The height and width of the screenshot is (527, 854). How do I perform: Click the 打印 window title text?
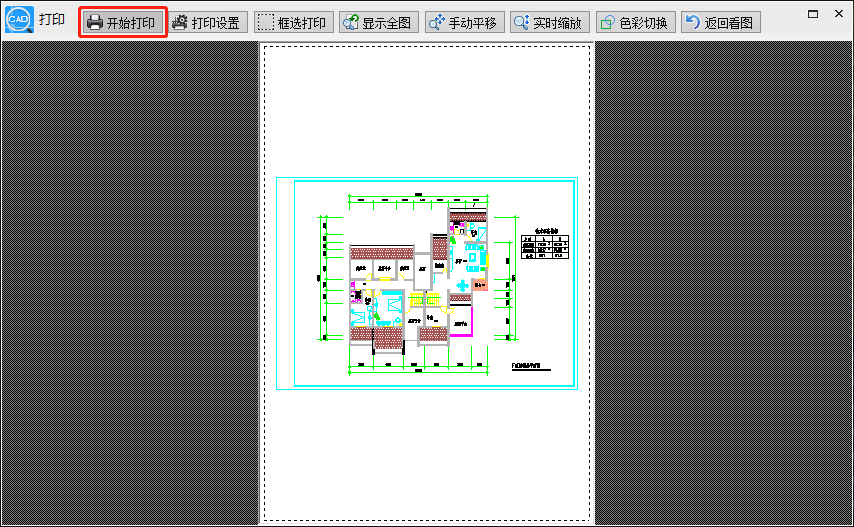(x=52, y=20)
